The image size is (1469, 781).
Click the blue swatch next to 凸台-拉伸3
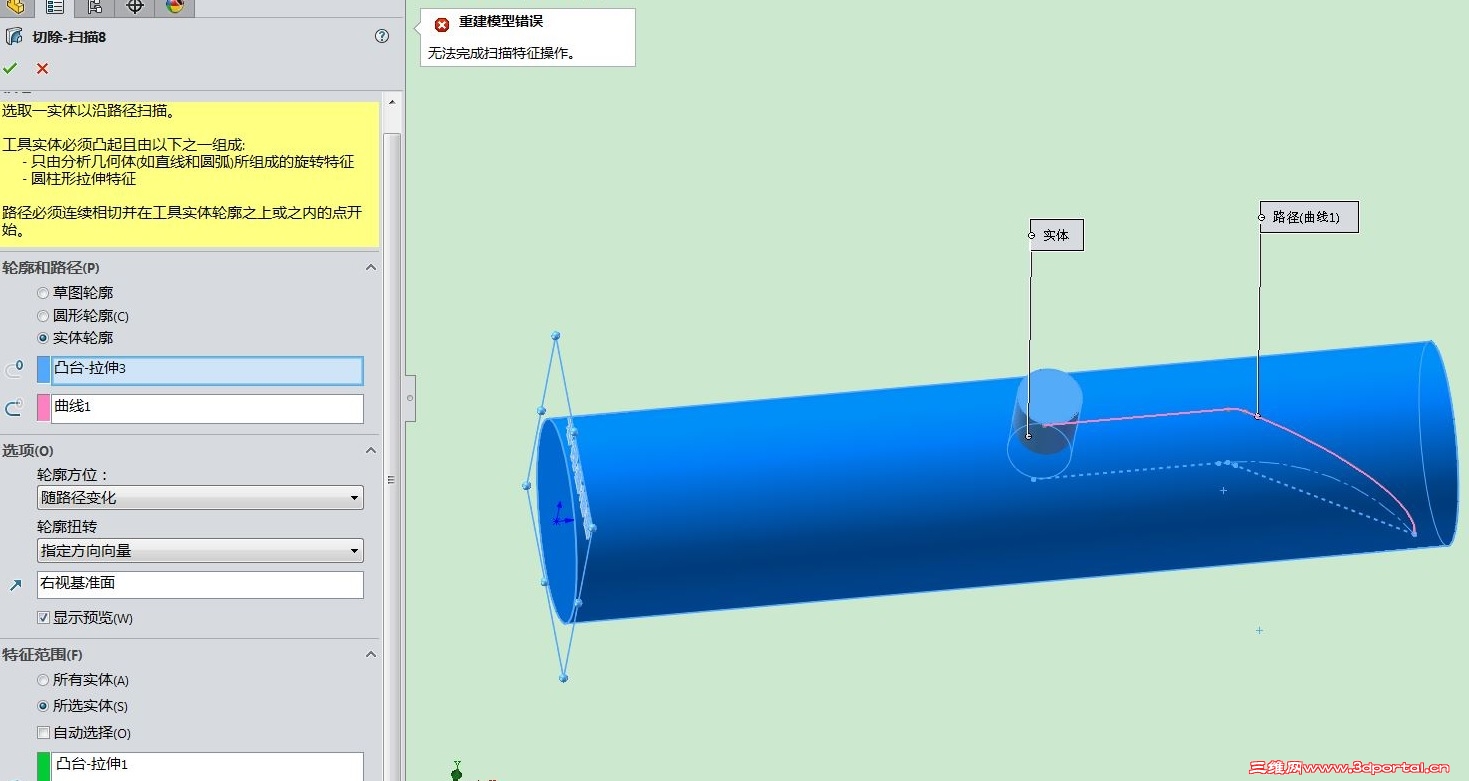pos(43,370)
